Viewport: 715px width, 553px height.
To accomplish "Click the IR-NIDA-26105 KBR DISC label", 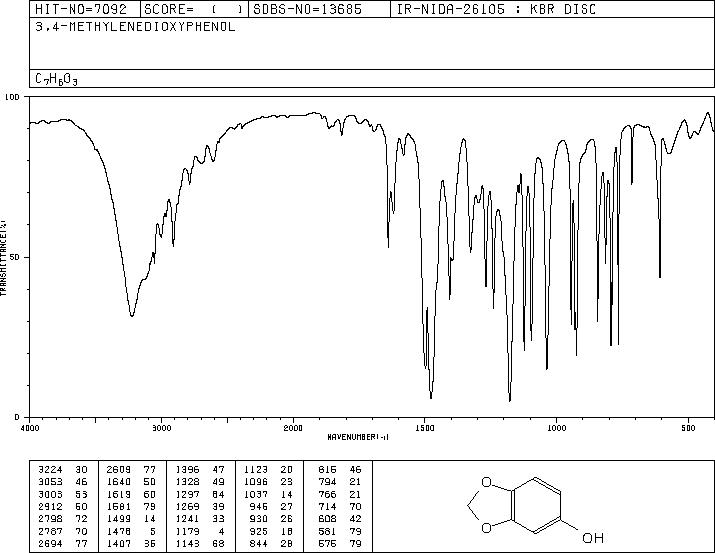I will tap(496, 9).
